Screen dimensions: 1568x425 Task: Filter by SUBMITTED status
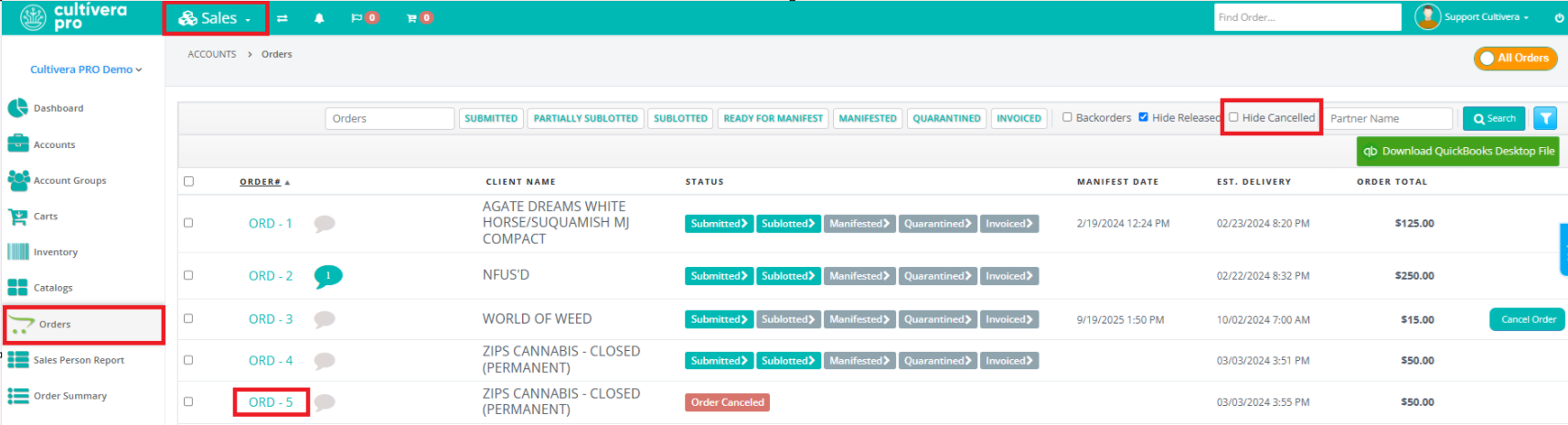pos(491,119)
